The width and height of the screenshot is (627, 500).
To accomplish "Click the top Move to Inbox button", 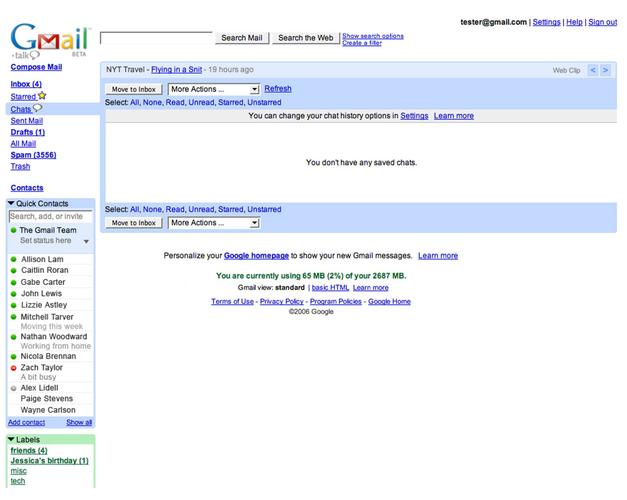I will click(133, 89).
